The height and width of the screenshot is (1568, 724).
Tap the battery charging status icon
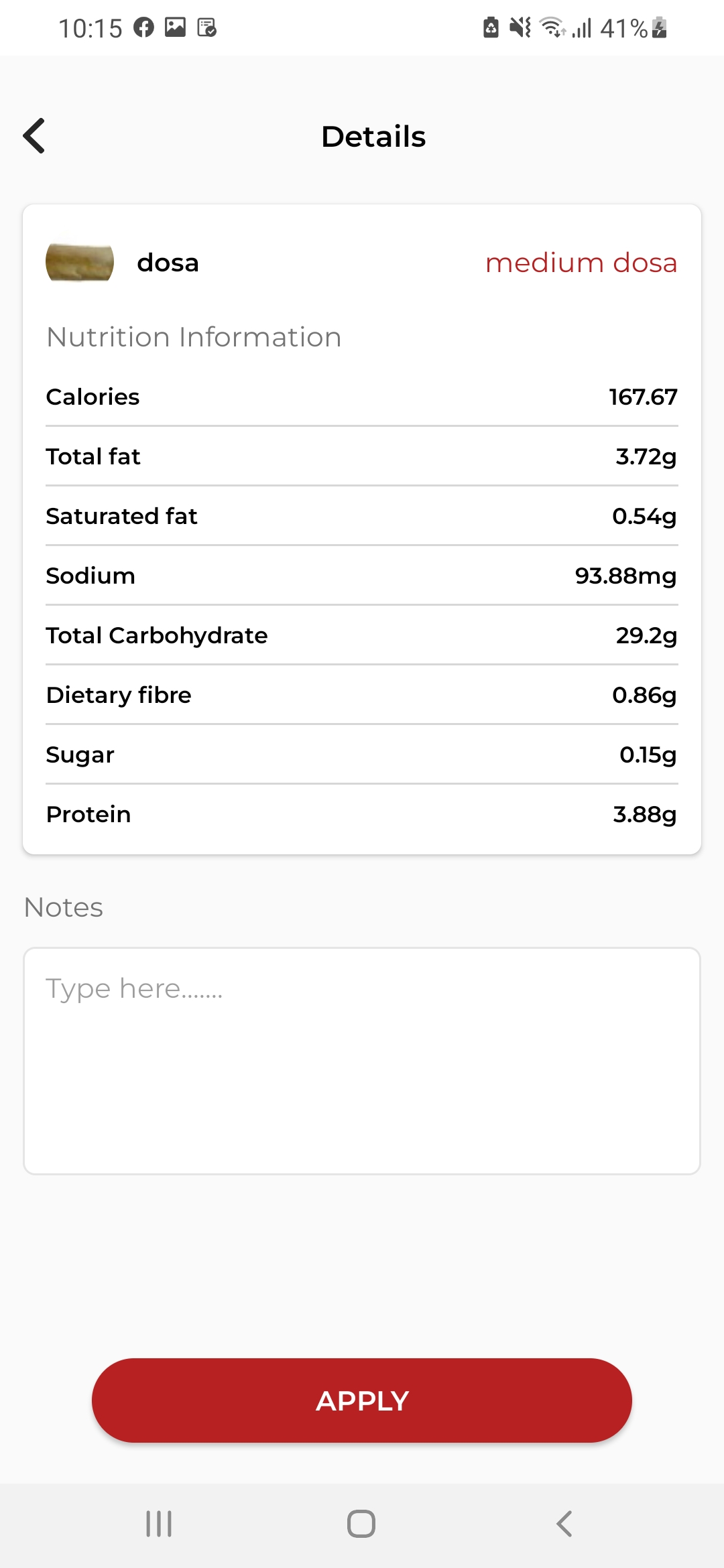tap(660, 27)
